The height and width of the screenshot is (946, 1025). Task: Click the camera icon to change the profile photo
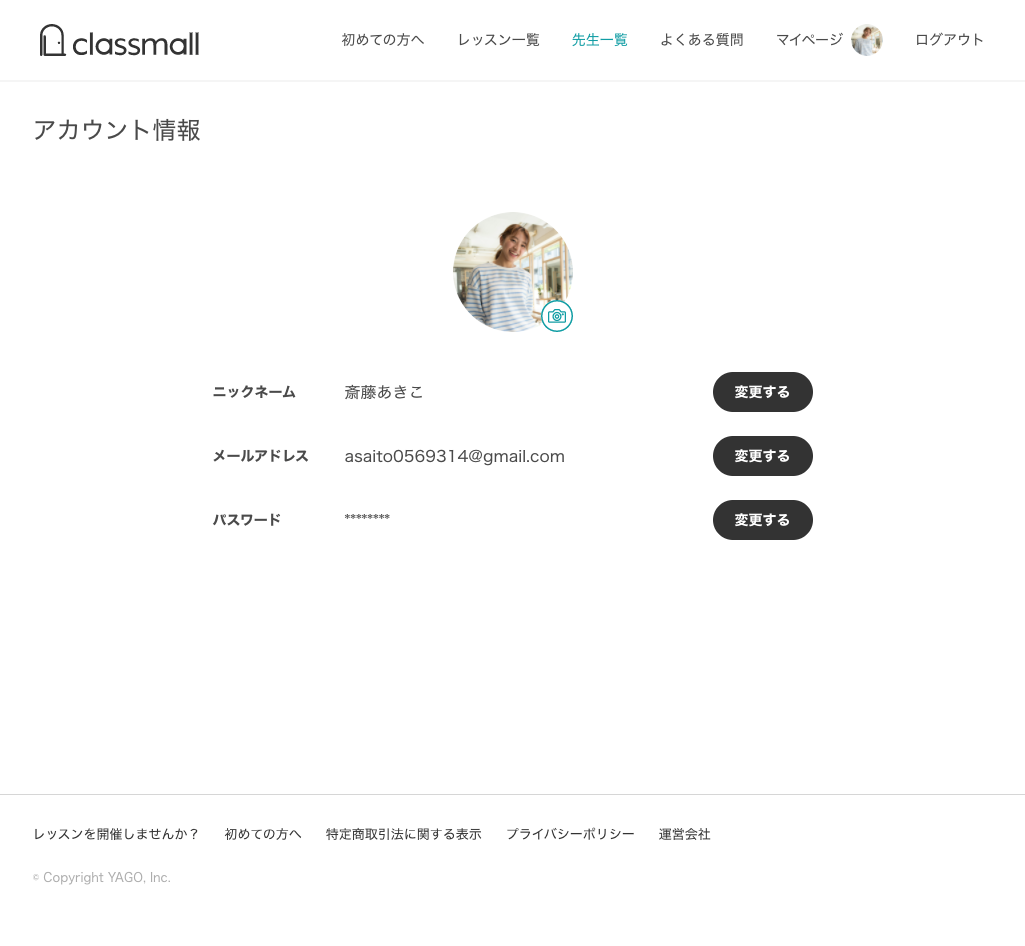(557, 316)
